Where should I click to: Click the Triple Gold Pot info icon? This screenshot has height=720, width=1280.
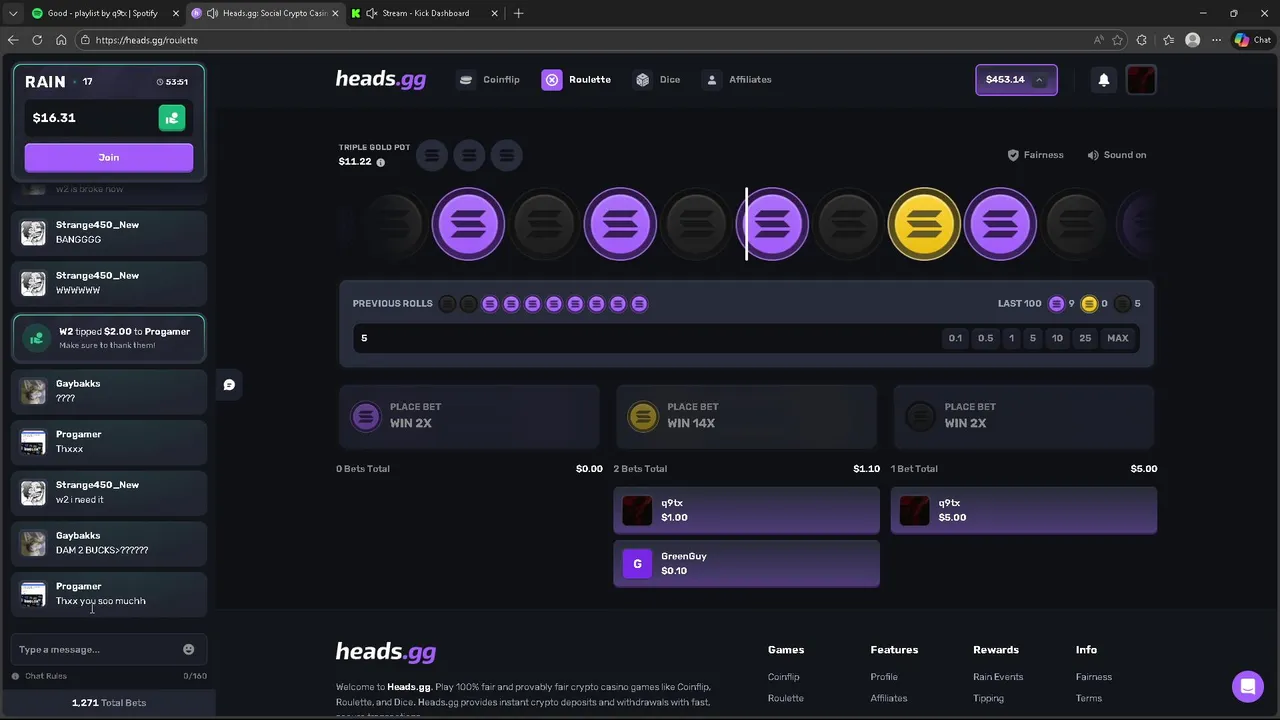(380, 162)
